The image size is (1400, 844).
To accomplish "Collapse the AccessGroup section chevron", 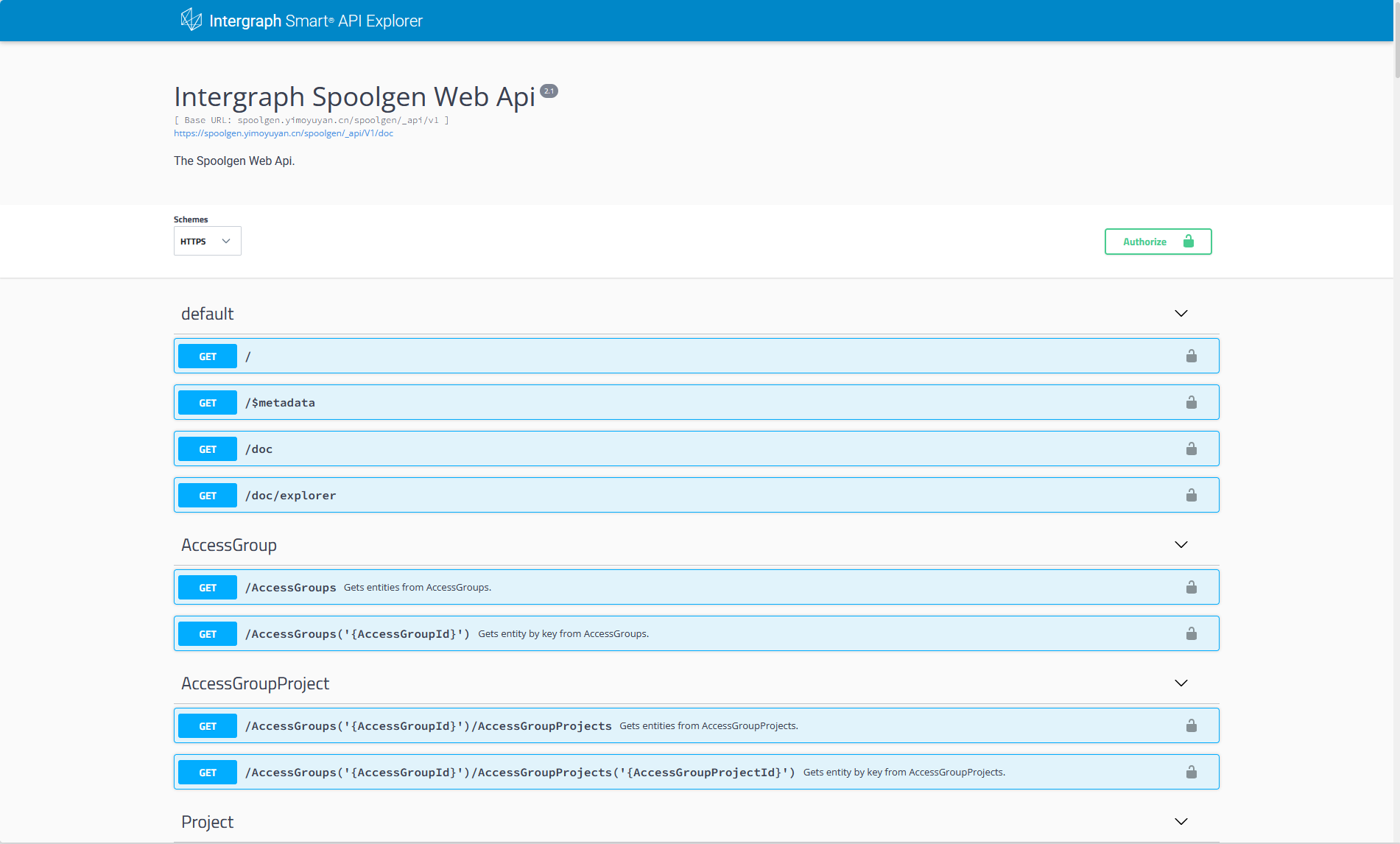I will [x=1181, y=545].
